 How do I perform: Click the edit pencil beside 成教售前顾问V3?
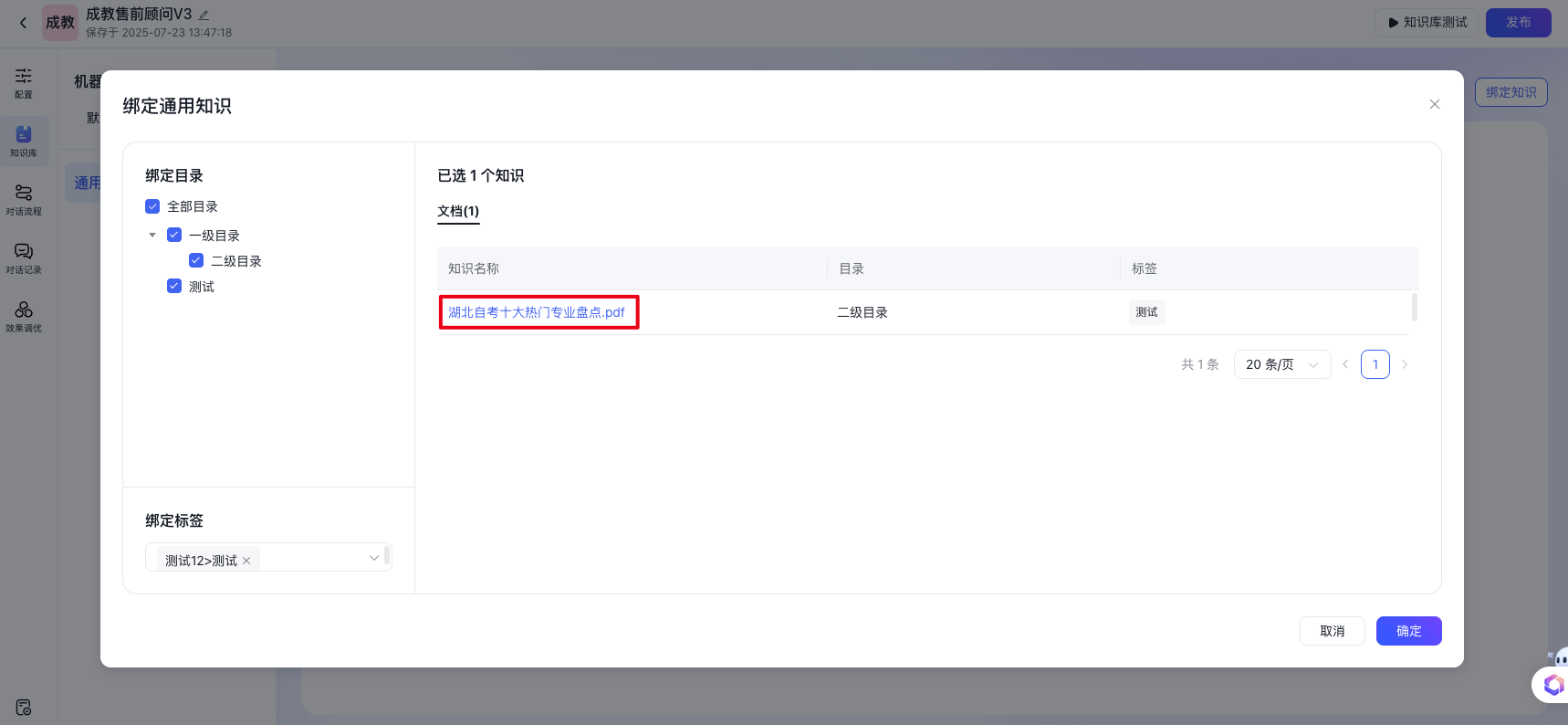[x=204, y=15]
